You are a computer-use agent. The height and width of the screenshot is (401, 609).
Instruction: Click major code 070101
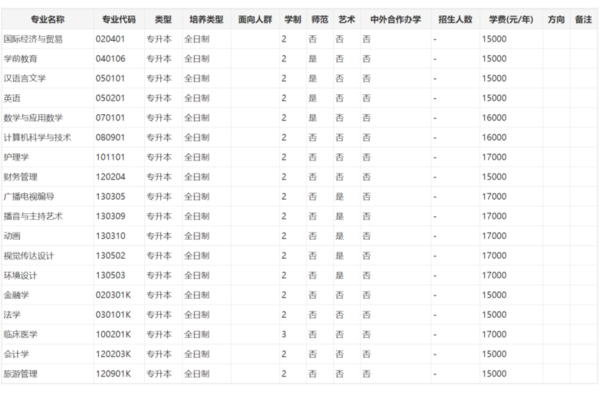pos(110,118)
